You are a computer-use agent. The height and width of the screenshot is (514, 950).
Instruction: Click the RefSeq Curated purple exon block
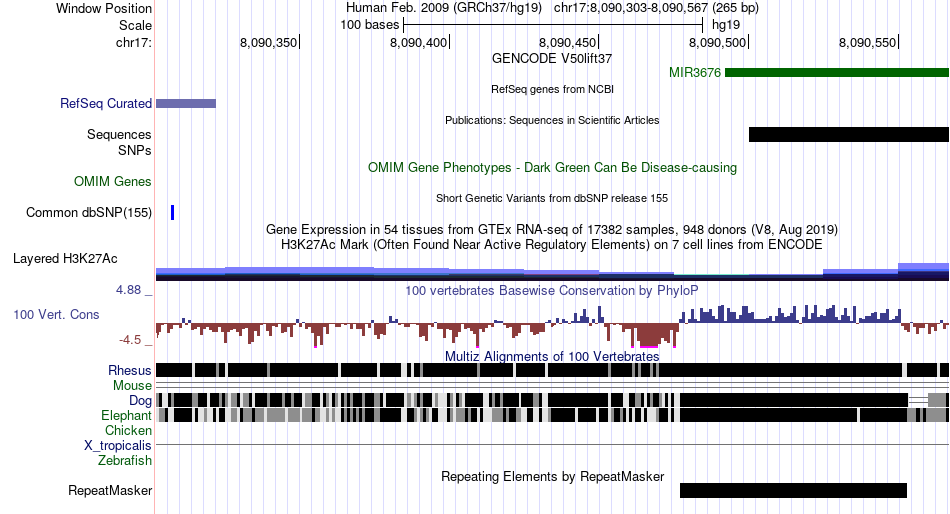(x=186, y=104)
